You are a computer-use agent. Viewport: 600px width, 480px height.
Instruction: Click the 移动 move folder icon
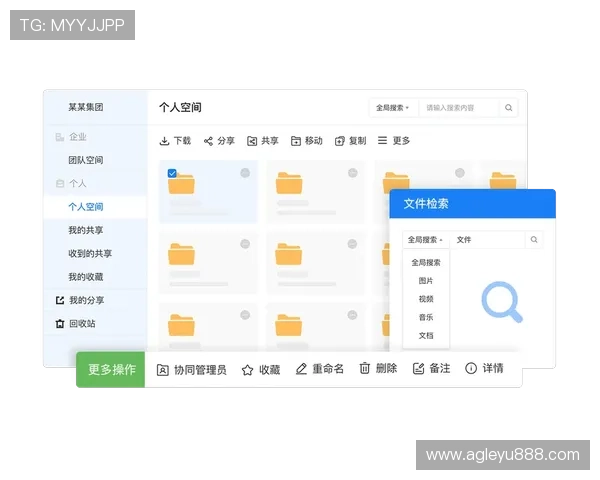[x=296, y=141]
